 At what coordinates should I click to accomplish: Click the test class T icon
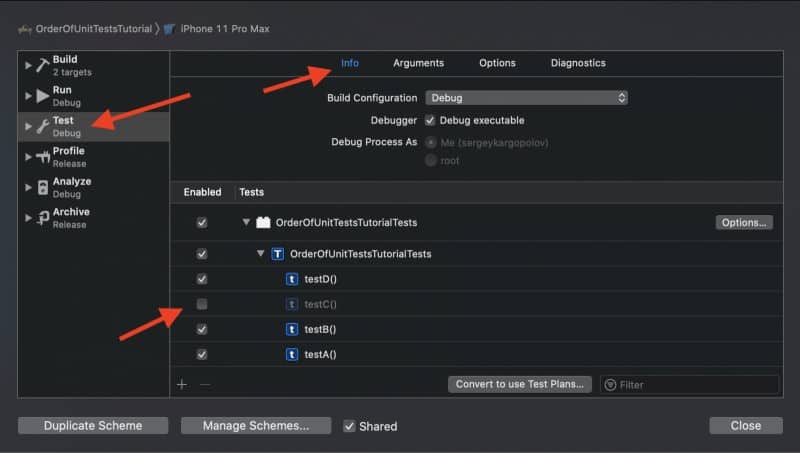[x=278, y=254]
